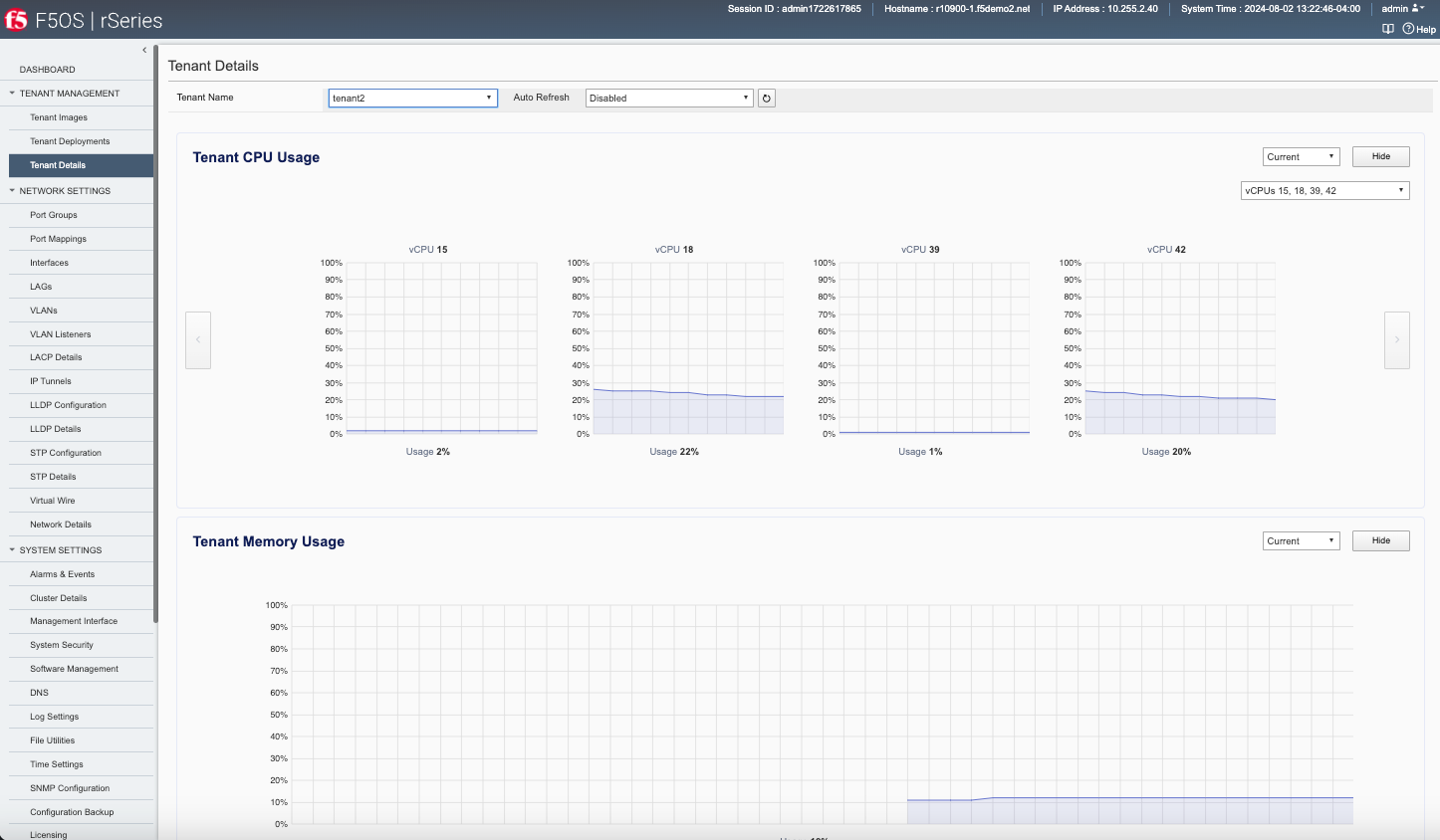Viewport: 1440px width, 840px height.
Task: Click the vCPU 39 usage chart
Action: pos(934,348)
